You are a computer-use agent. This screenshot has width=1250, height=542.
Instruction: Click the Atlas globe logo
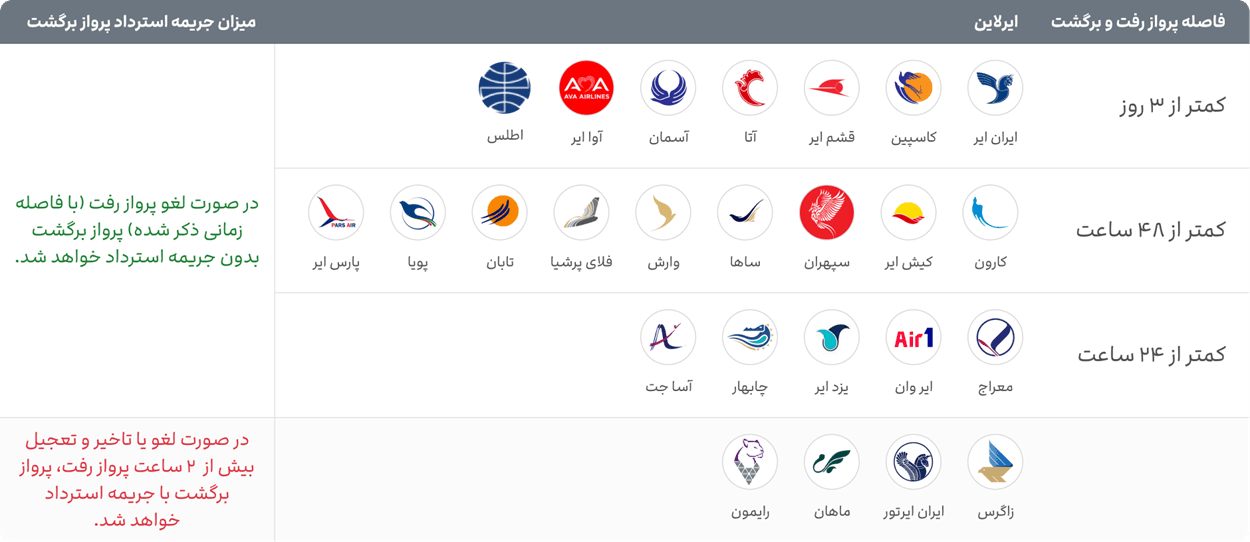pyautogui.click(x=505, y=88)
